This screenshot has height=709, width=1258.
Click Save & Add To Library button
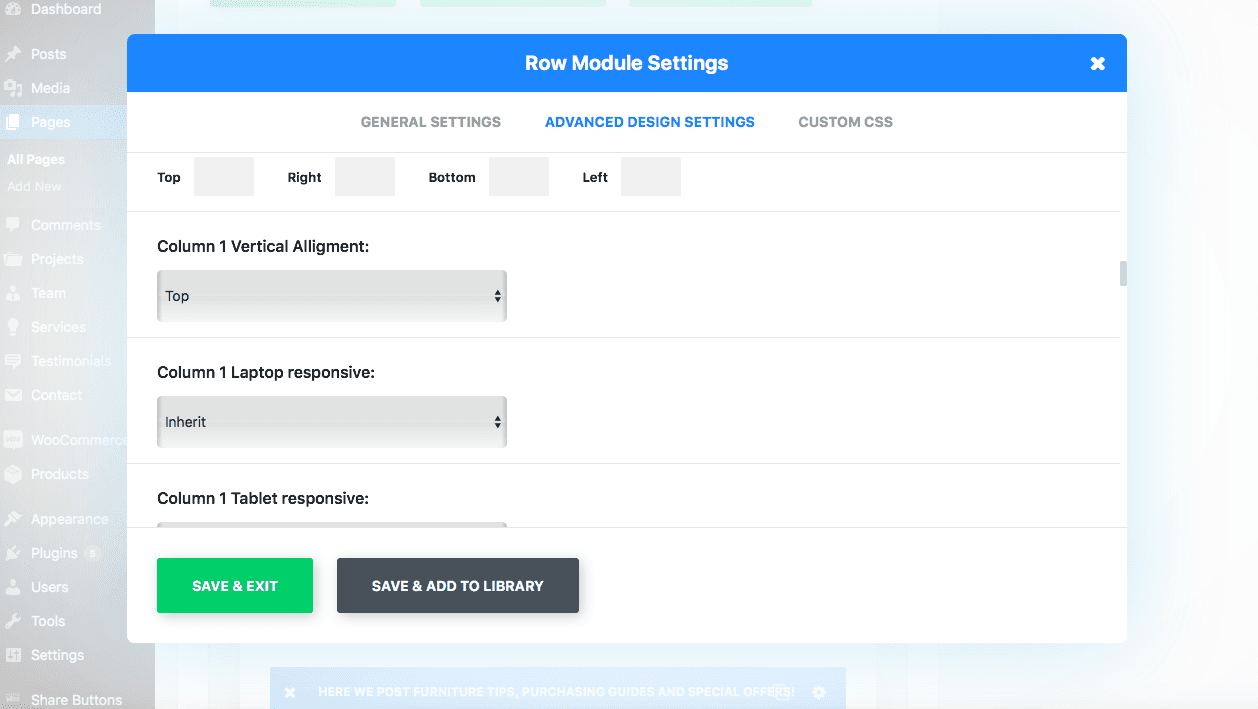coord(457,586)
